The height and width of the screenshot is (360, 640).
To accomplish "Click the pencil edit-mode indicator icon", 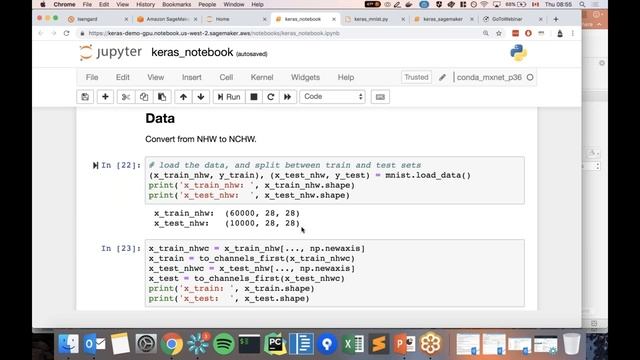I will 442,77.
